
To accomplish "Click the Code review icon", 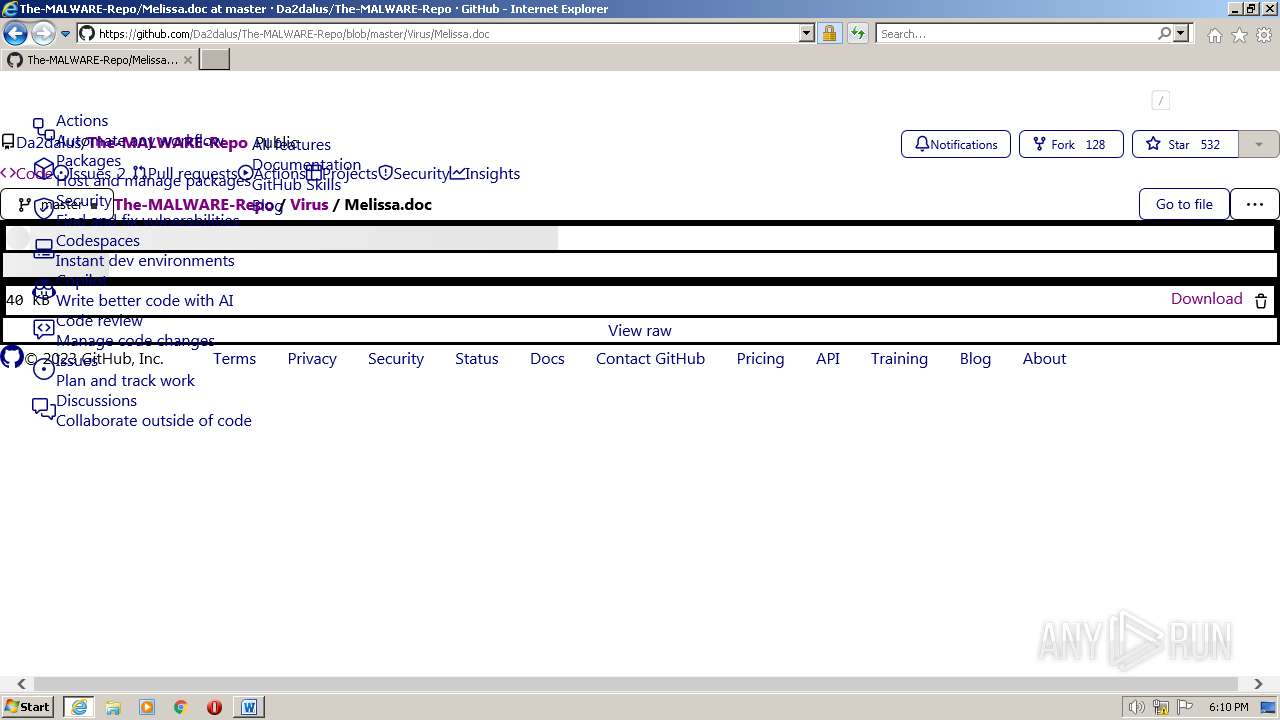I will point(44,328).
